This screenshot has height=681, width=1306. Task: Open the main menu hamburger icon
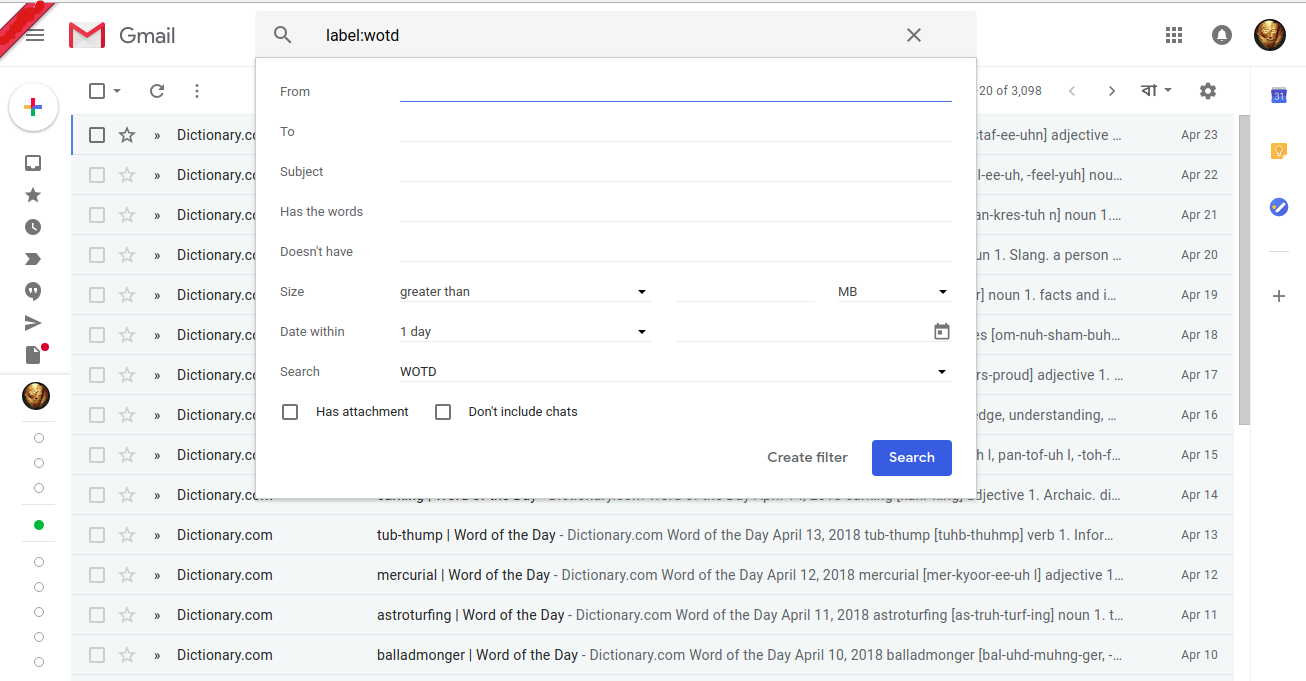tap(35, 36)
